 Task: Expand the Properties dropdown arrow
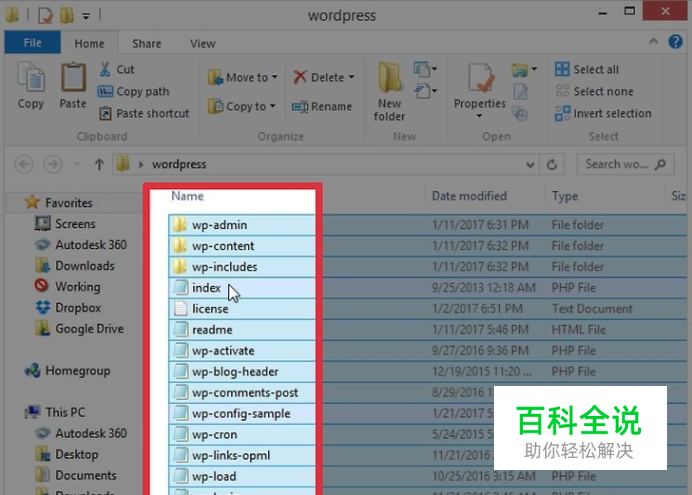480,116
